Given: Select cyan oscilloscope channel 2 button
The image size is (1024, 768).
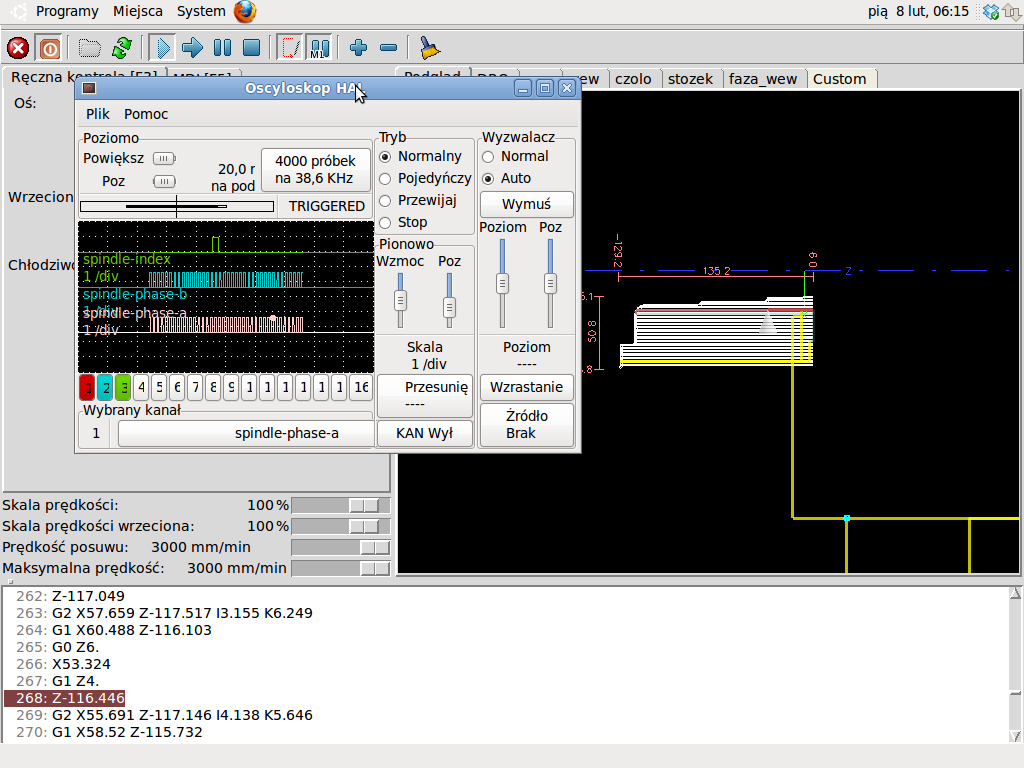Looking at the screenshot, I should click(x=105, y=387).
